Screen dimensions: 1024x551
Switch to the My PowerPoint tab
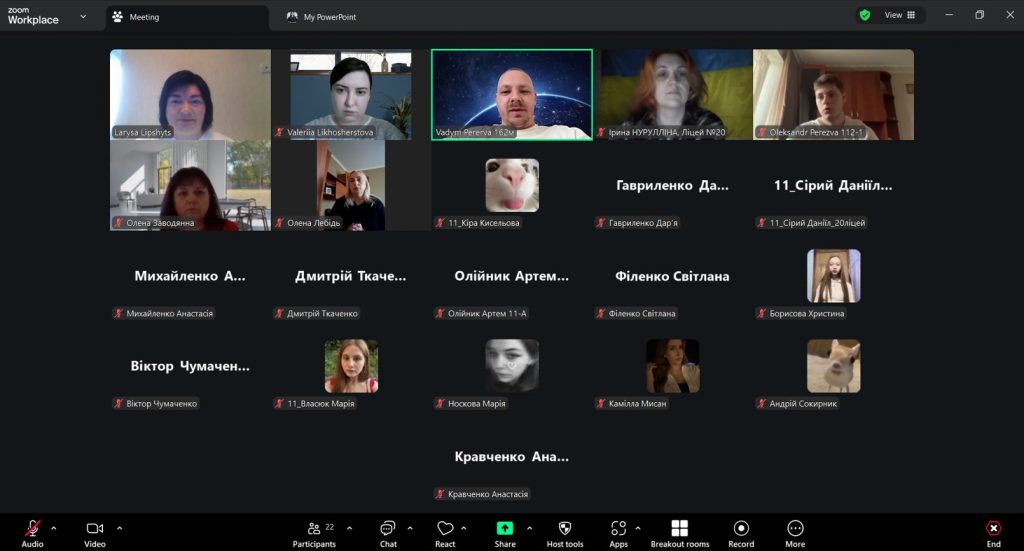pos(329,17)
